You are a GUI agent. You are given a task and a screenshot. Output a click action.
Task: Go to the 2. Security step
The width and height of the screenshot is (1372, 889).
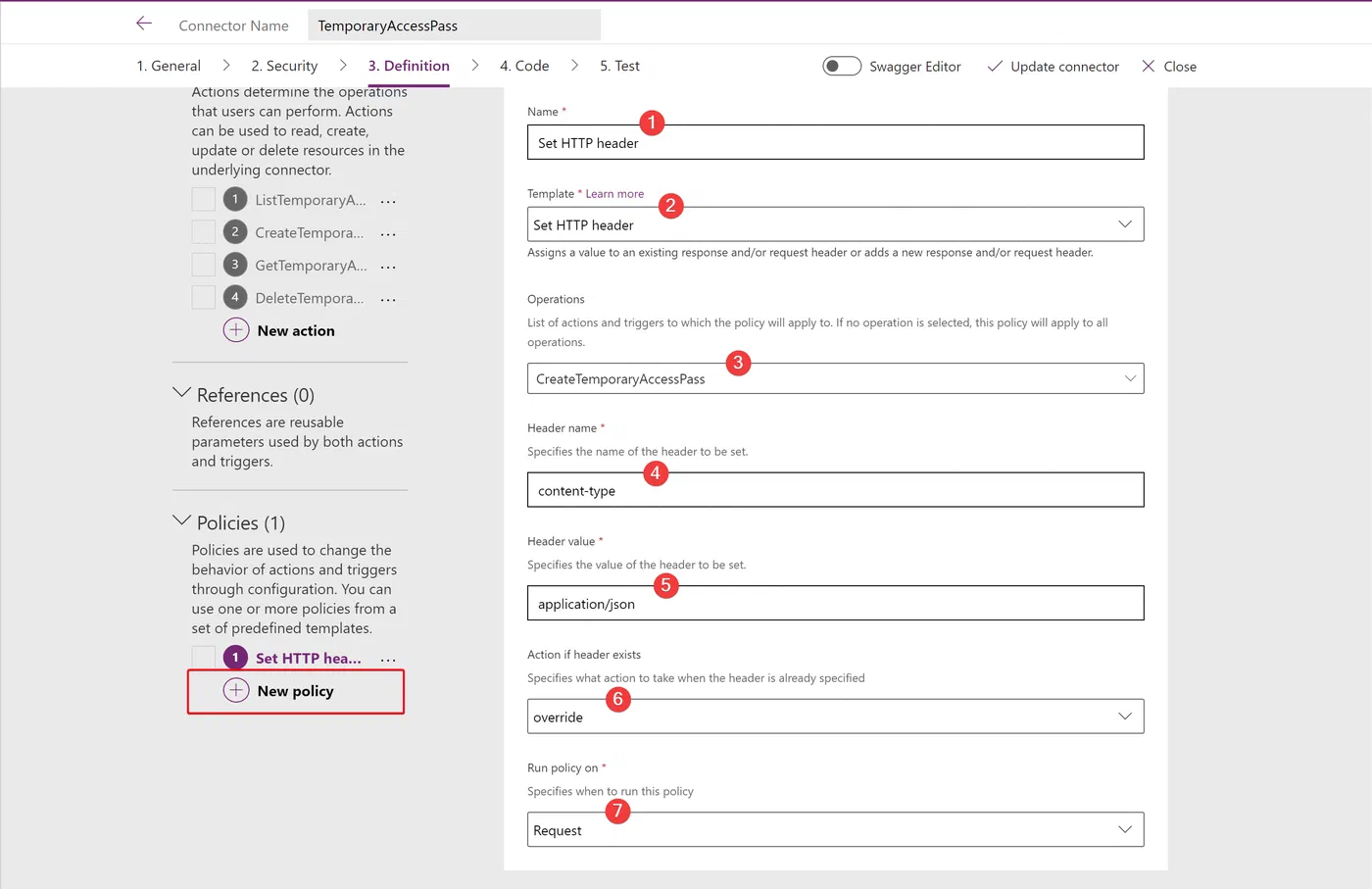pos(284,66)
